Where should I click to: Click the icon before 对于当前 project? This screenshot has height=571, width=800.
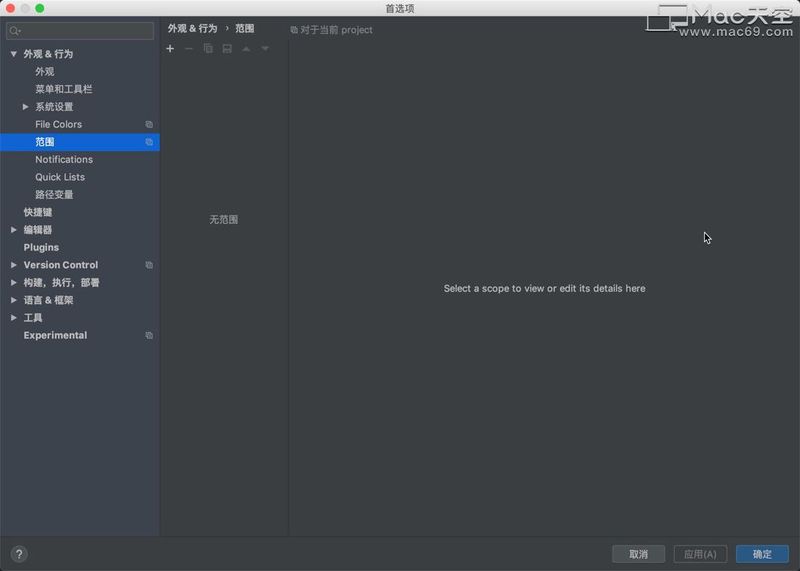tap(294, 30)
